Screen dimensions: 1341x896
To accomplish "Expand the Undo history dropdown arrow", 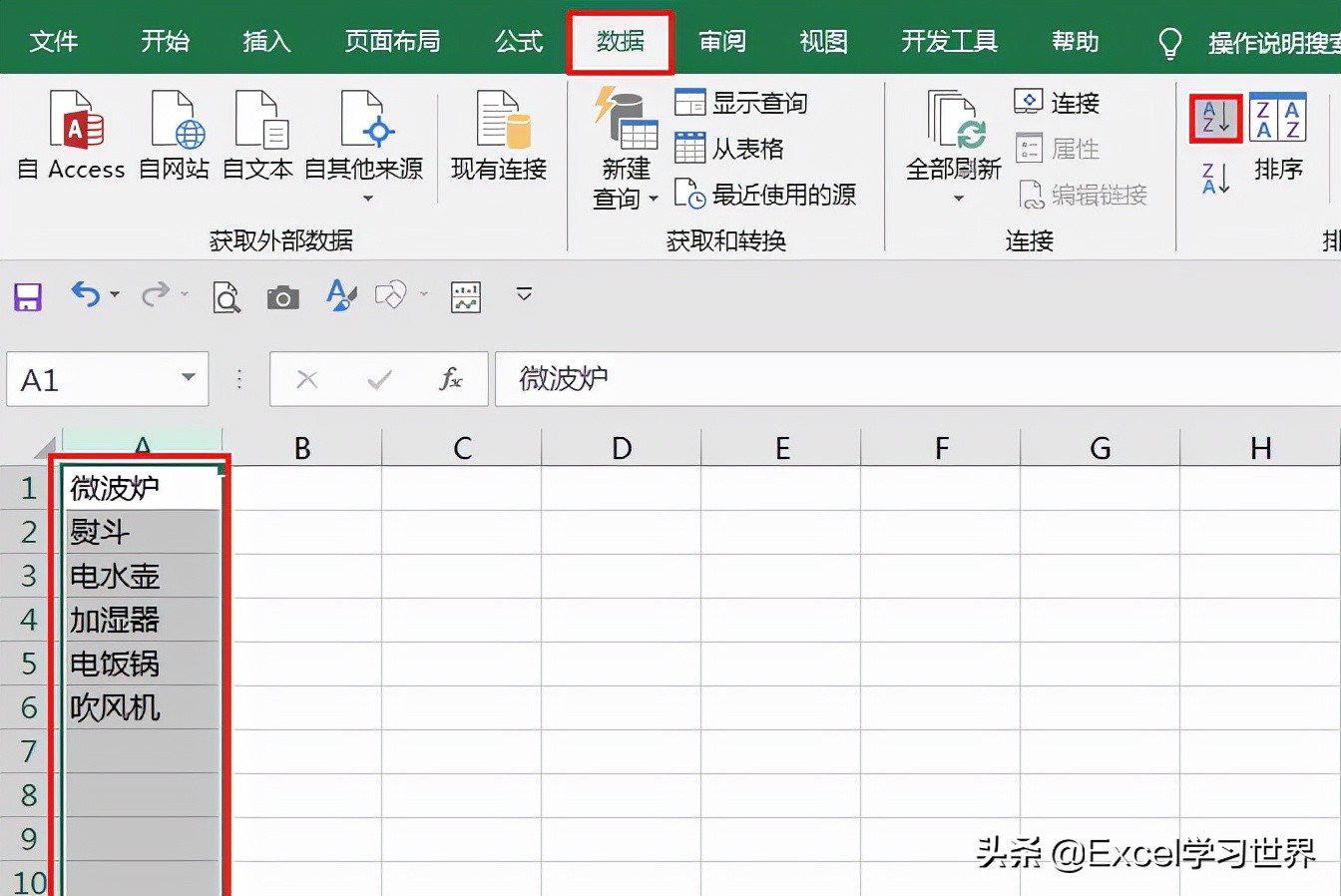I will coord(115,294).
